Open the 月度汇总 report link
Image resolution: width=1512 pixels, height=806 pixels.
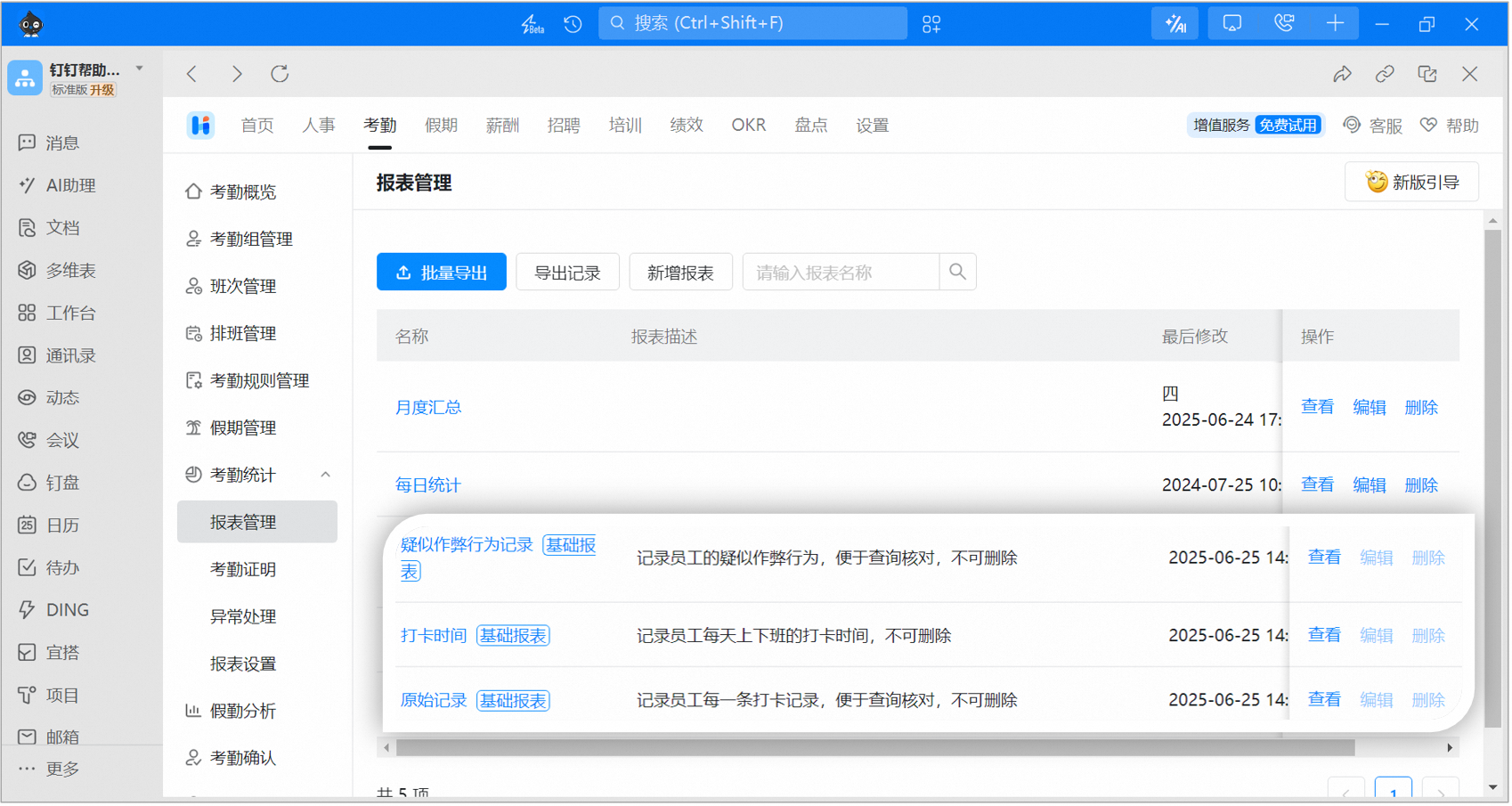pyautogui.click(x=428, y=408)
